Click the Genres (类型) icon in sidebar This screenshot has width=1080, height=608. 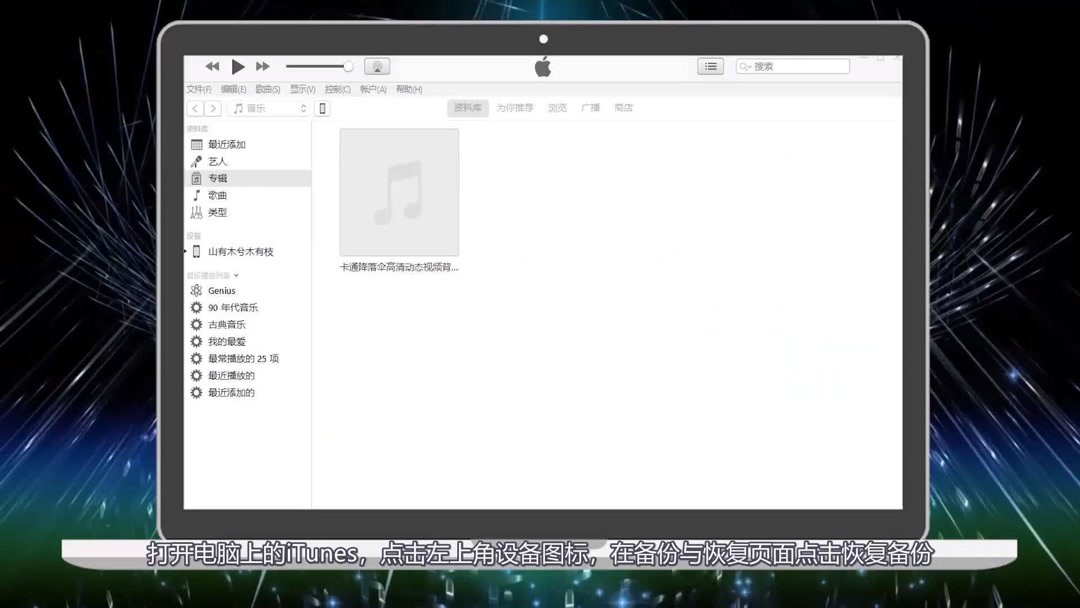(196, 212)
